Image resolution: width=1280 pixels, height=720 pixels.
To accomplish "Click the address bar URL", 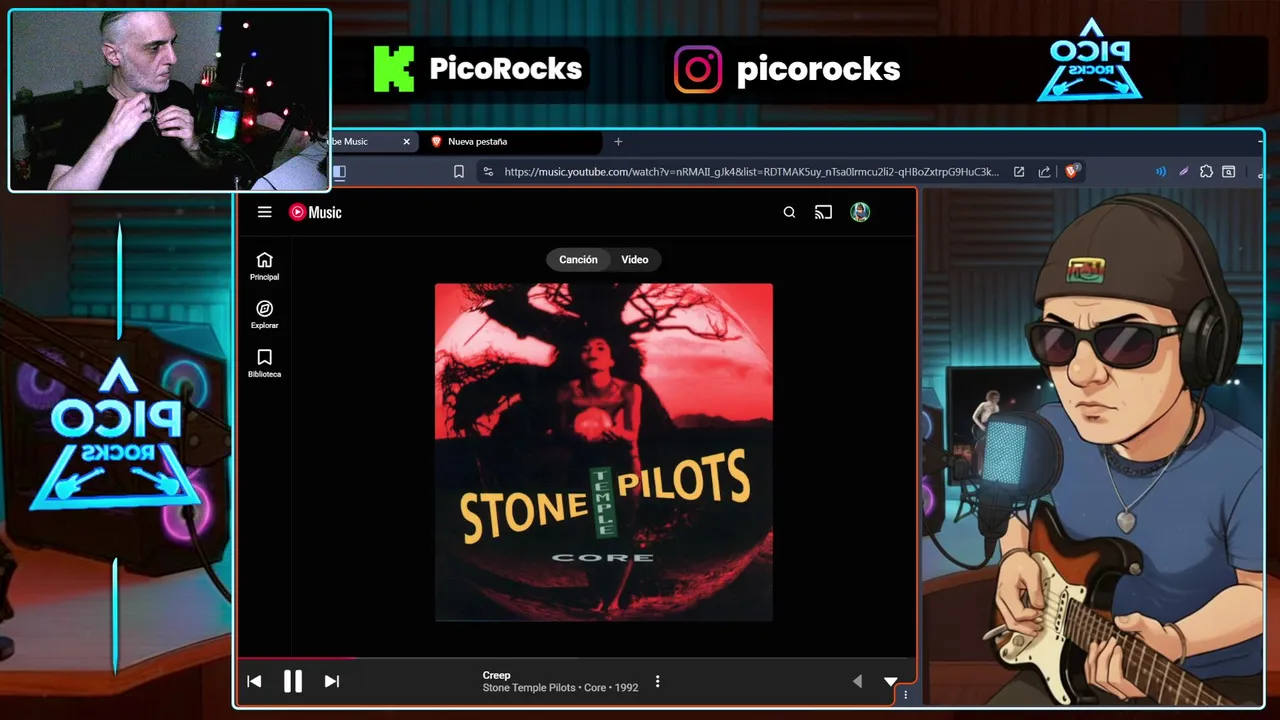I will [751, 172].
